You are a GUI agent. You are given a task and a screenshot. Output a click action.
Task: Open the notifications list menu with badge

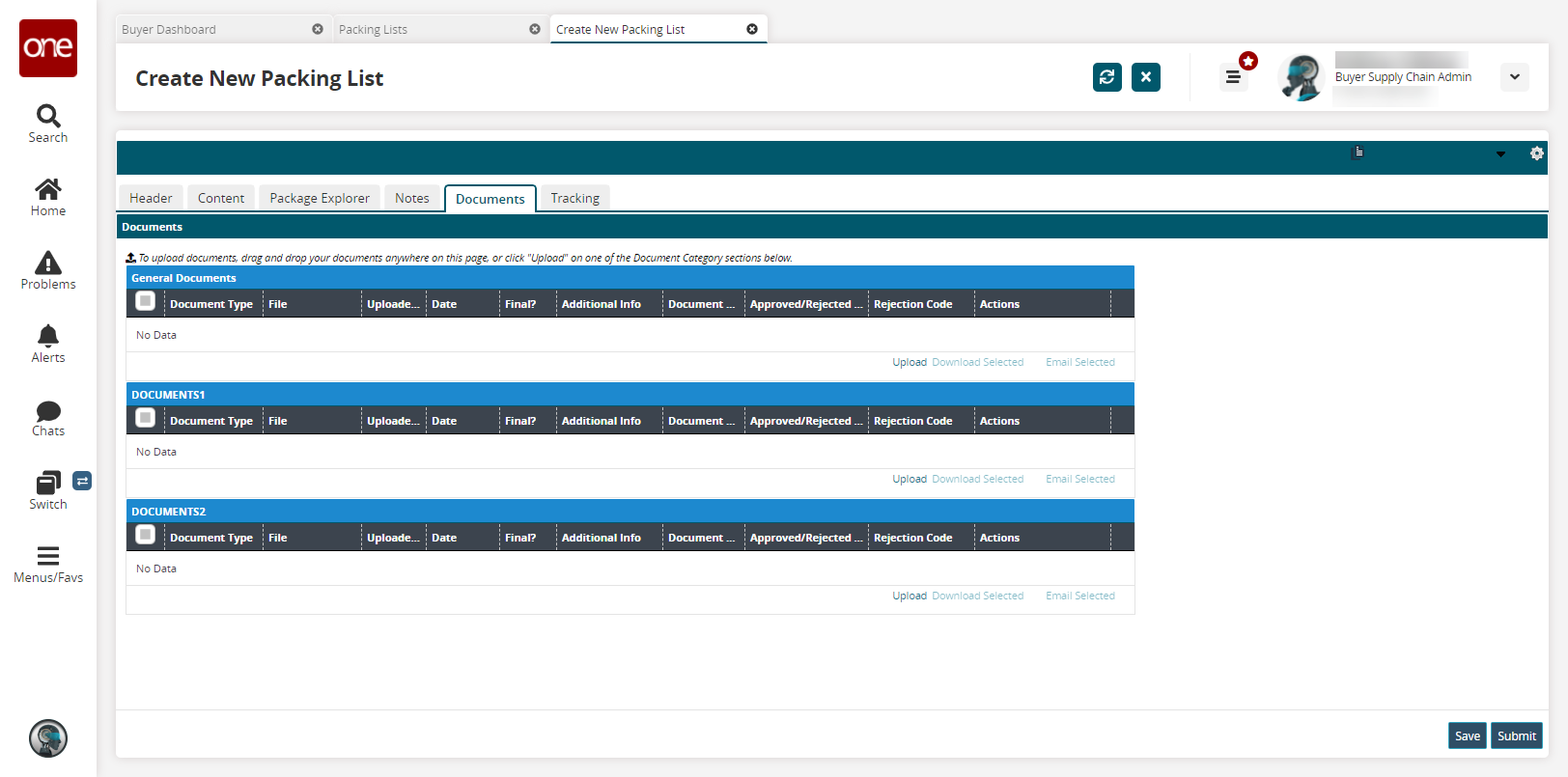pyautogui.click(x=1233, y=77)
